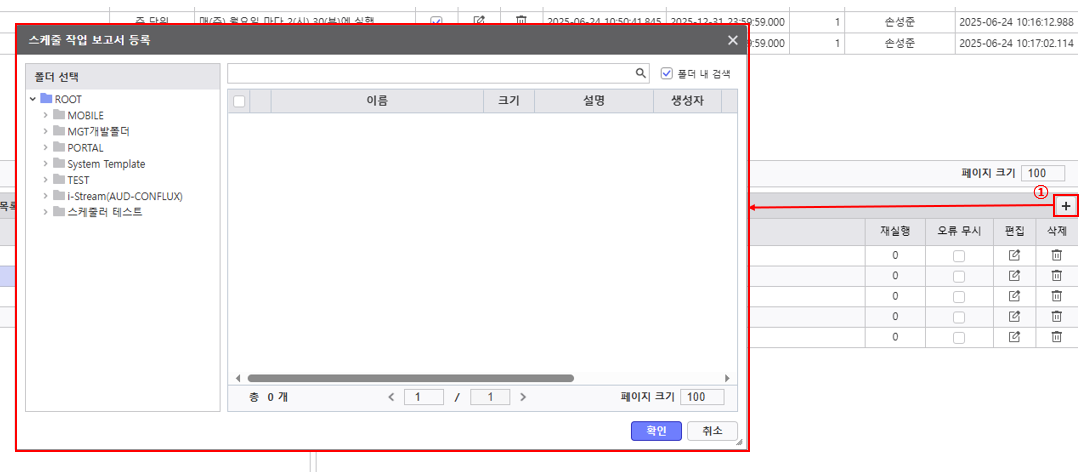Click the horizontal scrollbar in file list

click(x=410, y=378)
